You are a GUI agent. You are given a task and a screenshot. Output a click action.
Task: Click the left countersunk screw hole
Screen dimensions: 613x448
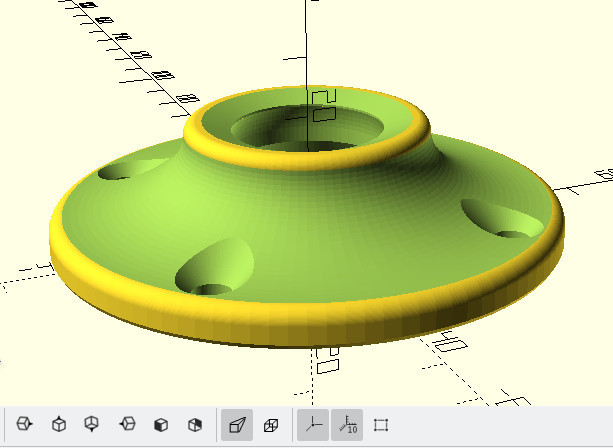[122, 170]
